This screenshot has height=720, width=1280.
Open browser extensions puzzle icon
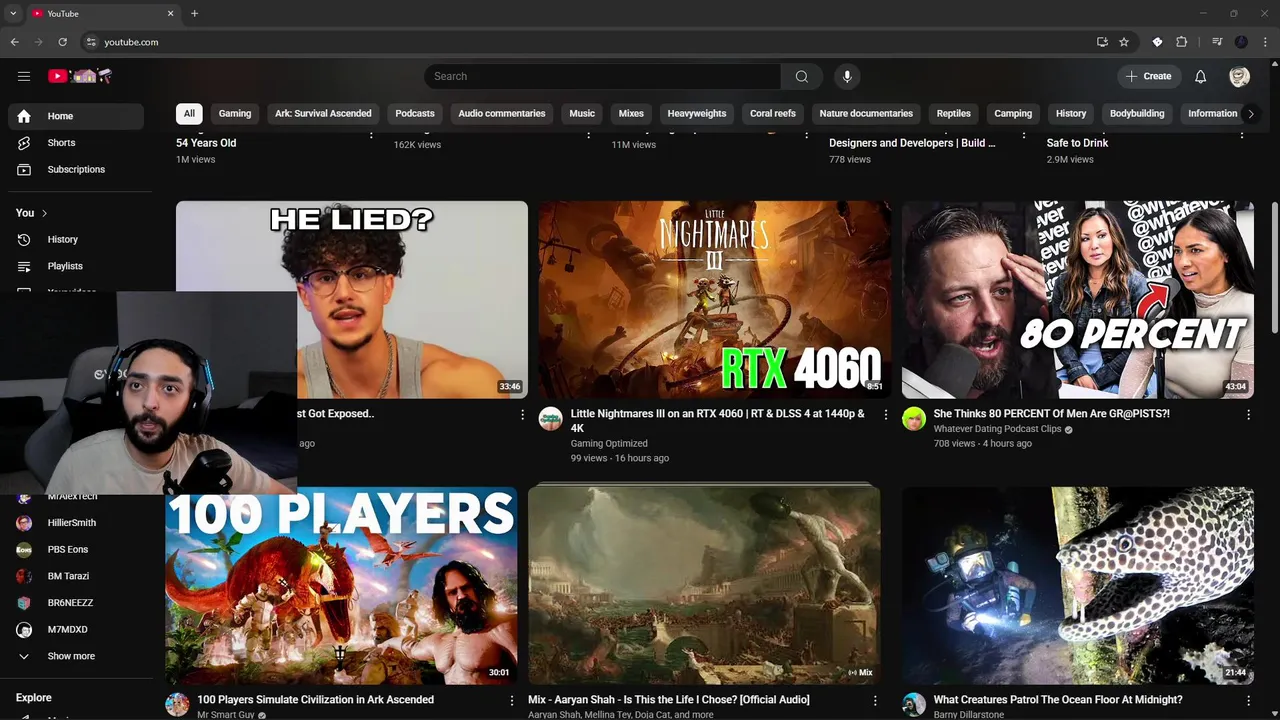click(1182, 42)
